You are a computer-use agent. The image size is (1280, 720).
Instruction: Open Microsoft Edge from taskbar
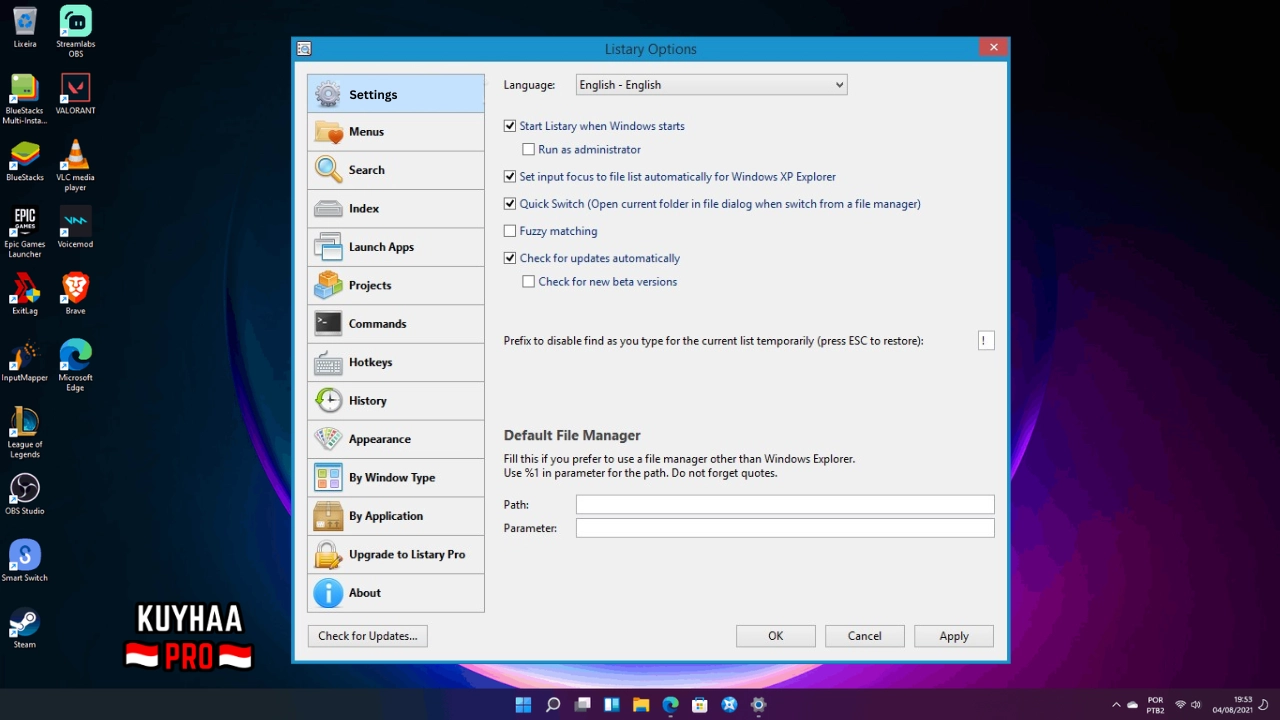pyautogui.click(x=671, y=705)
